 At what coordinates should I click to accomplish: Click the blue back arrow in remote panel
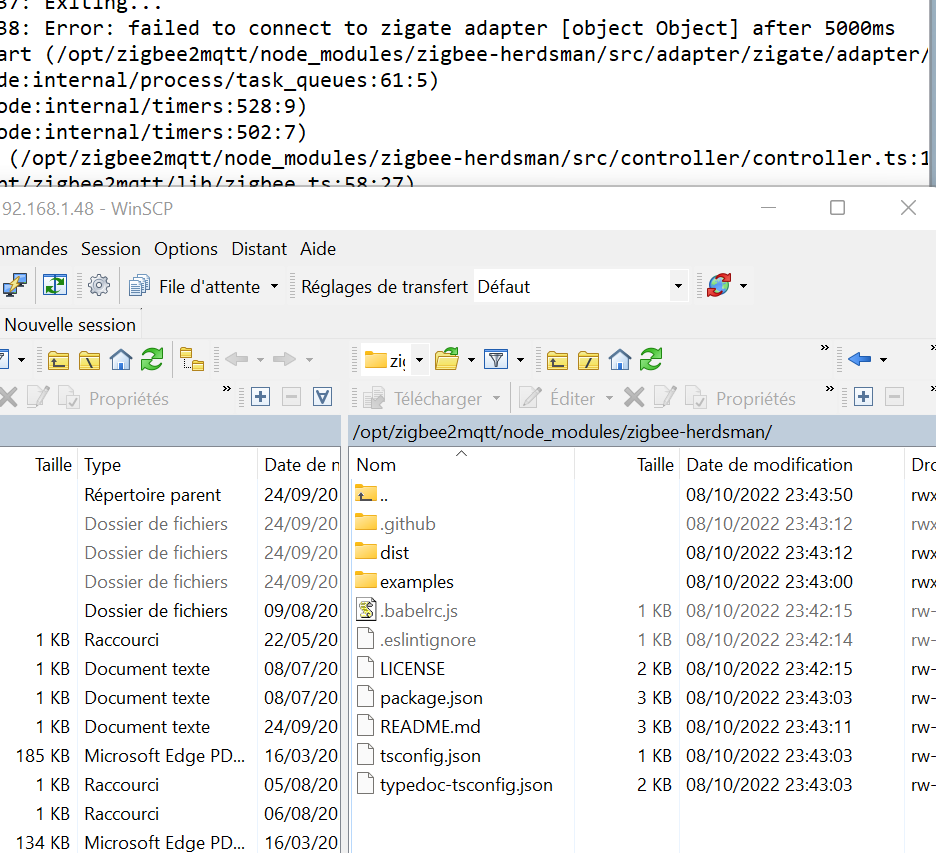tap(860, 359)
